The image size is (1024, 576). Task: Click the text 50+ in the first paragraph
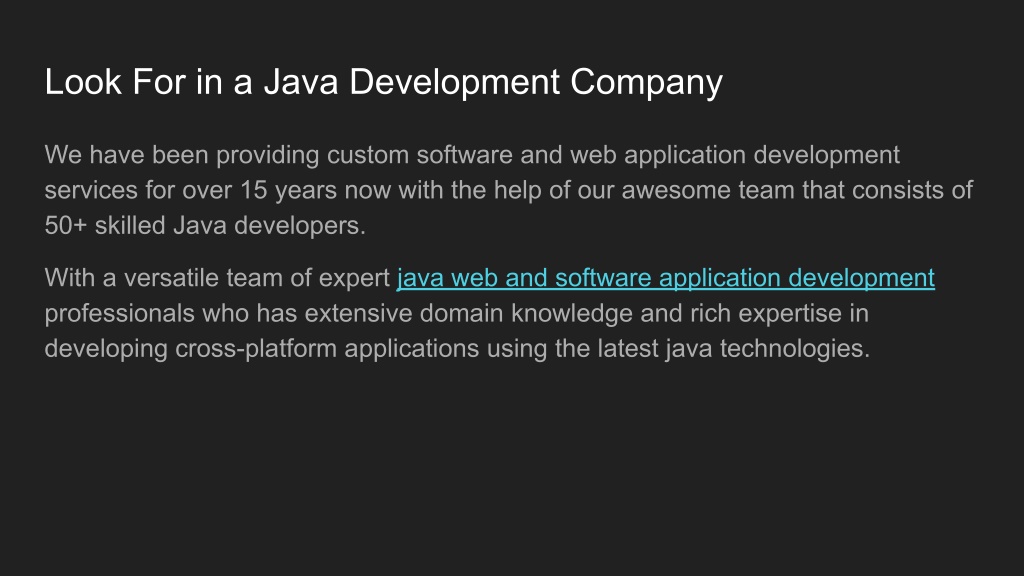(x=65, y=225)
